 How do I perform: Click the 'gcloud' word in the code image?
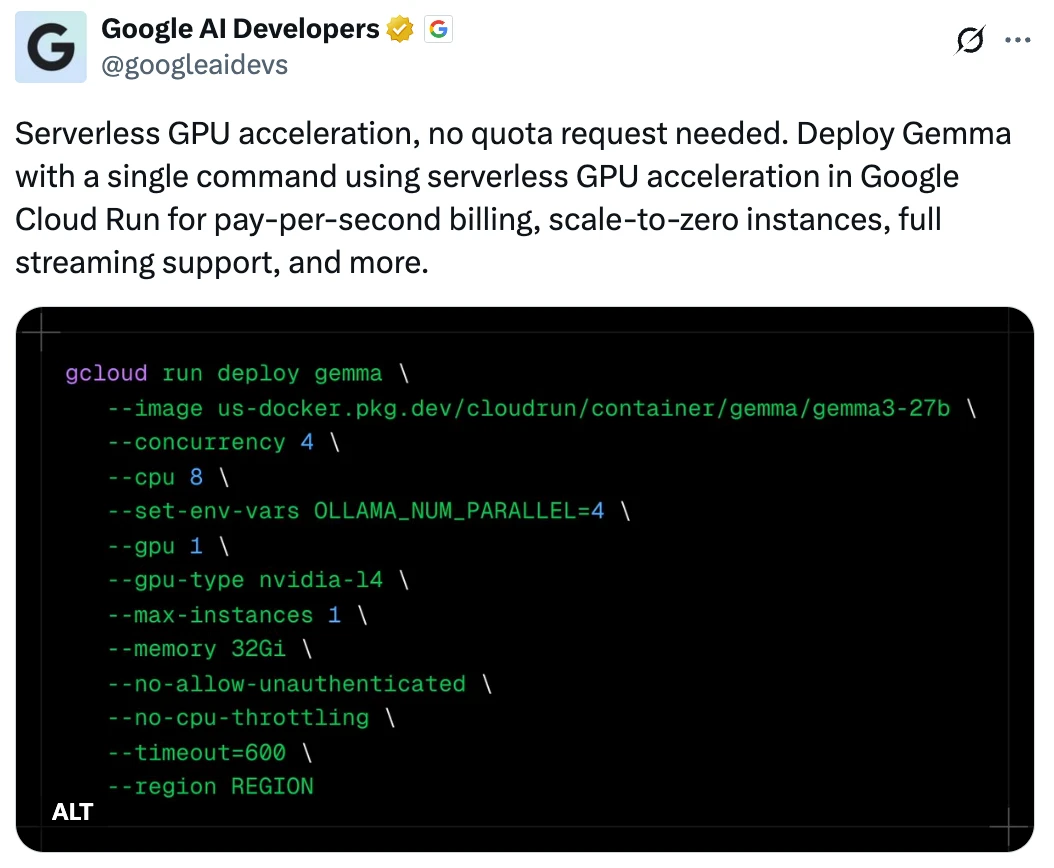[x=106, y=373]
